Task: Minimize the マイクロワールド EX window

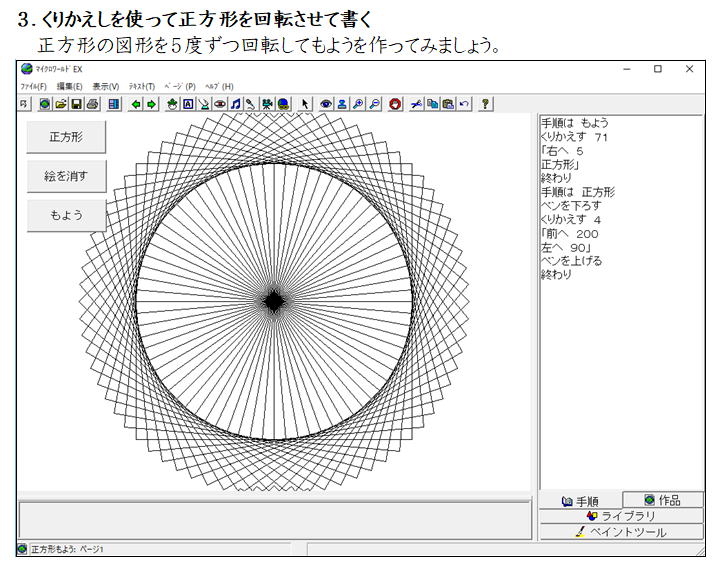Action: [x=627, y=69]
